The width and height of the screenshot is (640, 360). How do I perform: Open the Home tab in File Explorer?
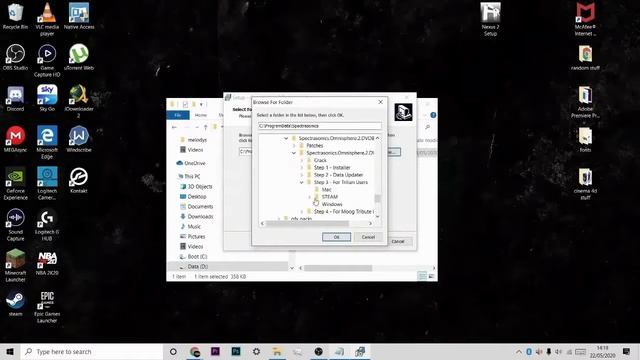200,116
